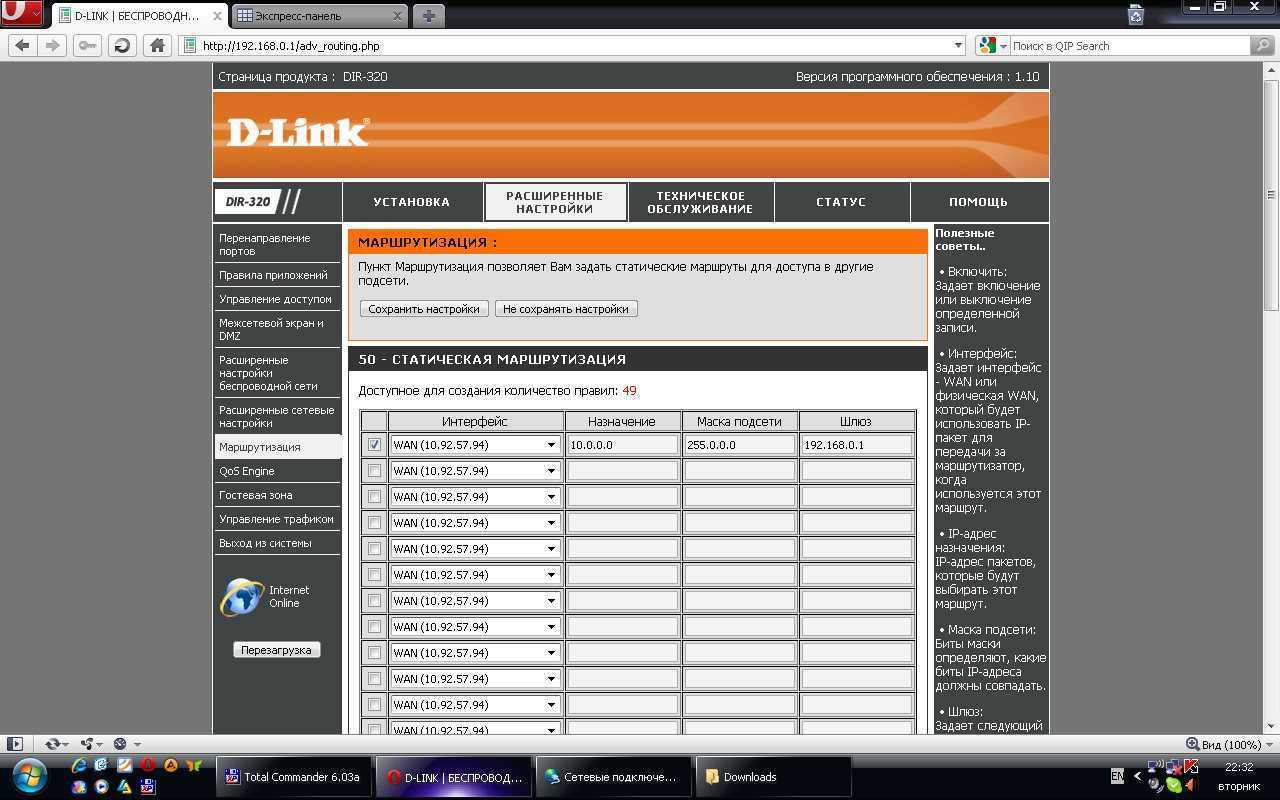1280x800 pixels.
Task: Launch Total Commander floppy icon in quick launch
Action: (148, 787)
